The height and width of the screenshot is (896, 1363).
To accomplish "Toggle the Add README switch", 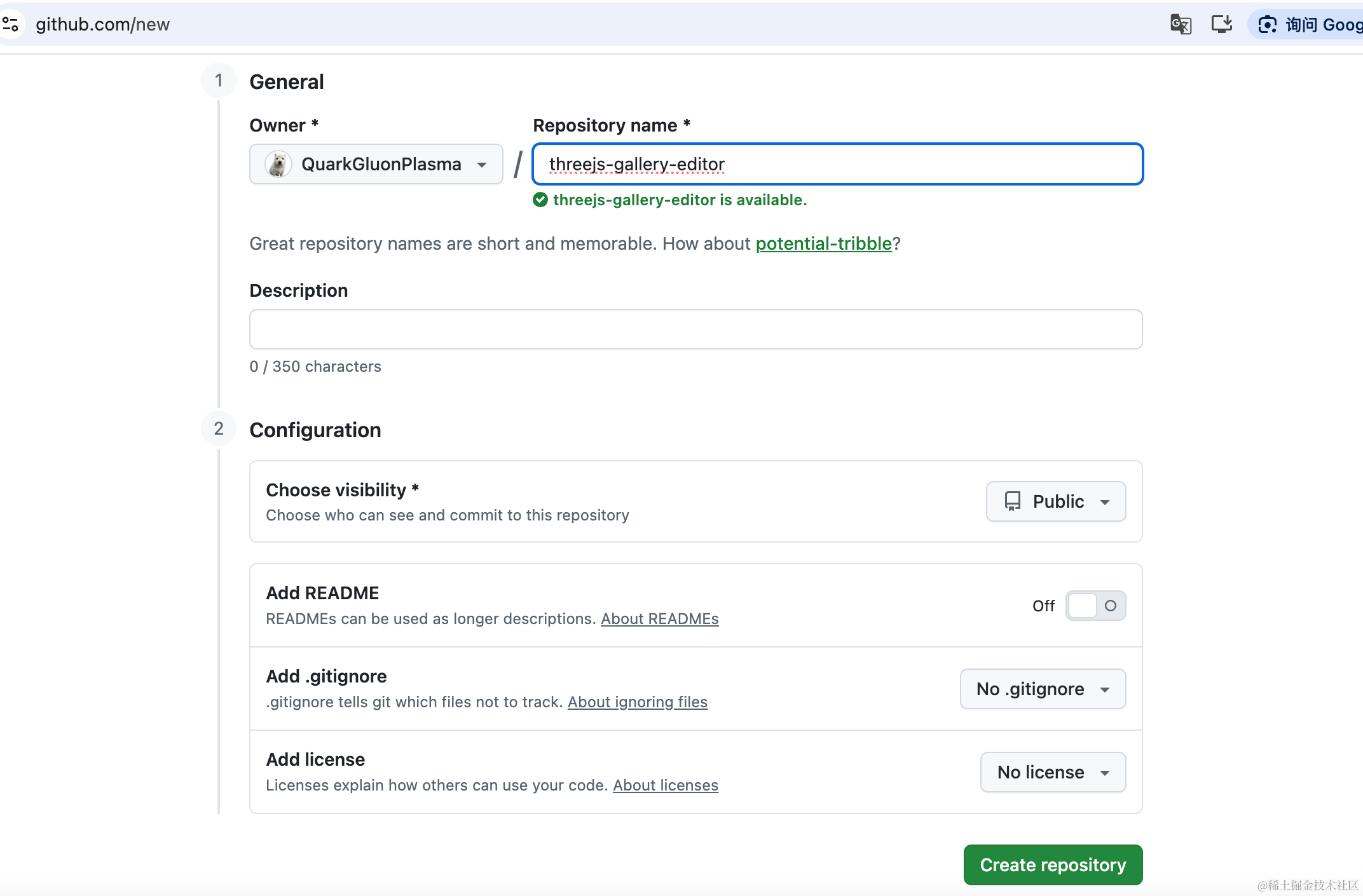I will (1095, 606).
